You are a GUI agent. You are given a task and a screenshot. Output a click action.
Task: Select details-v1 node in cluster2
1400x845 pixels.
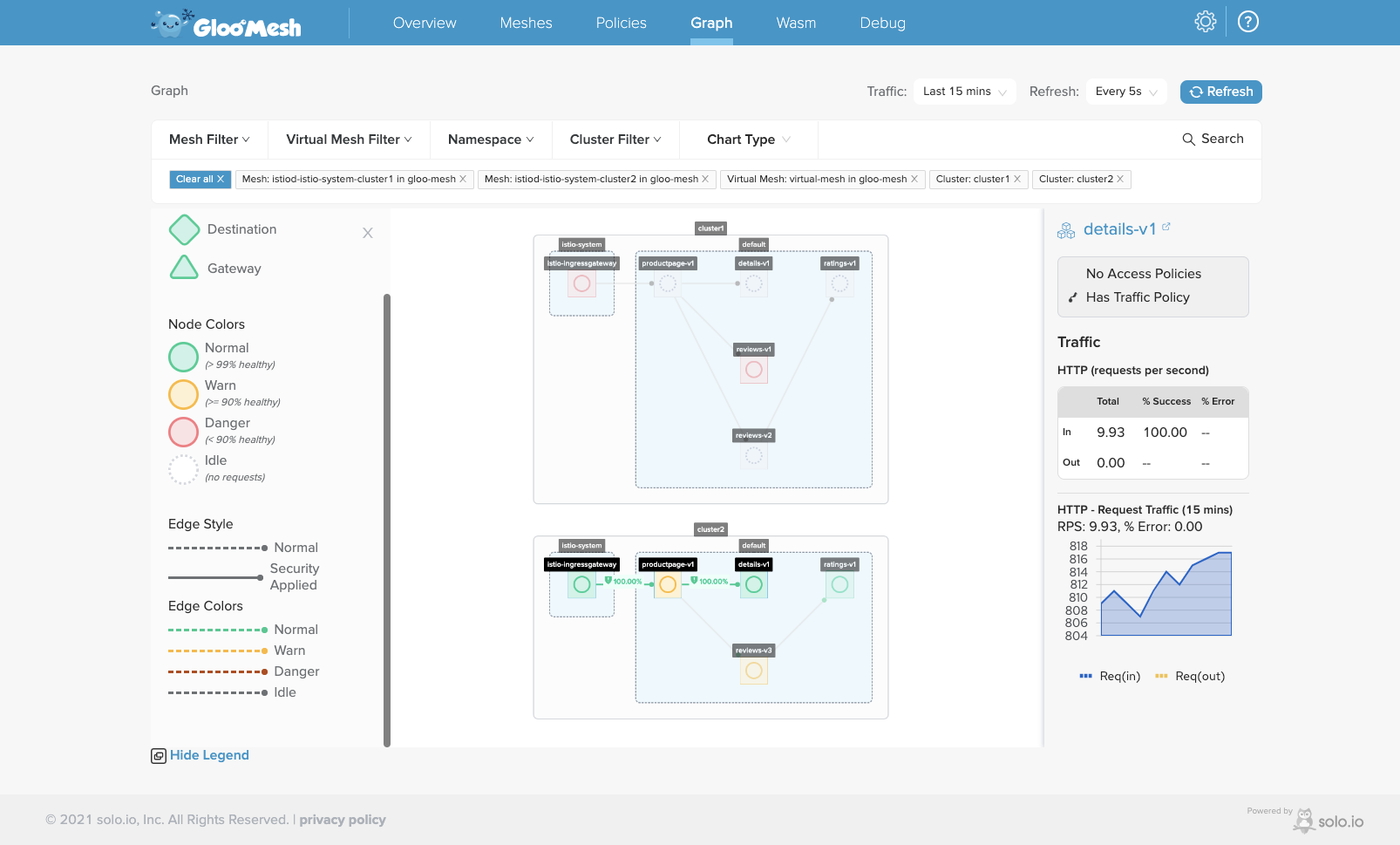(754, 584)
